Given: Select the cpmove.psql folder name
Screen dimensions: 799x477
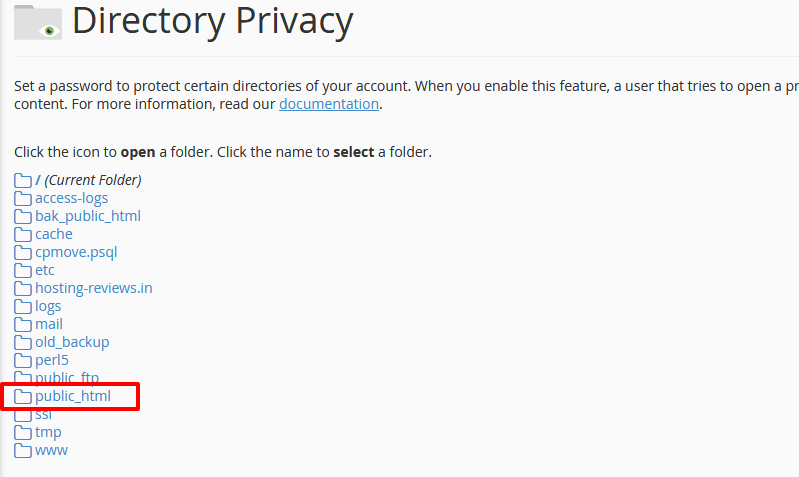Looking at the screenshot, I should (76, 252).
